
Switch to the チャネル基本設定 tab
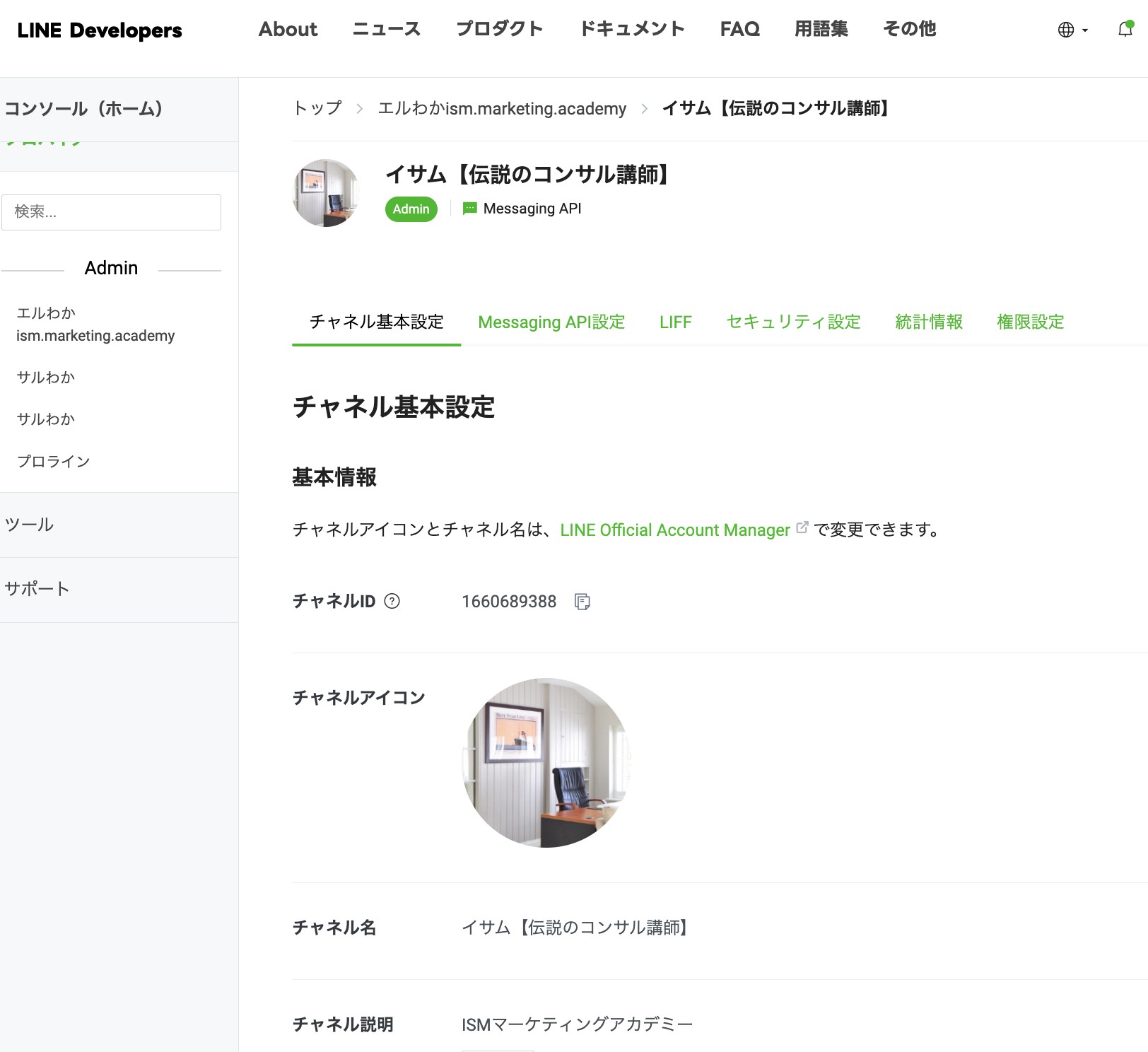pos(376,322)
